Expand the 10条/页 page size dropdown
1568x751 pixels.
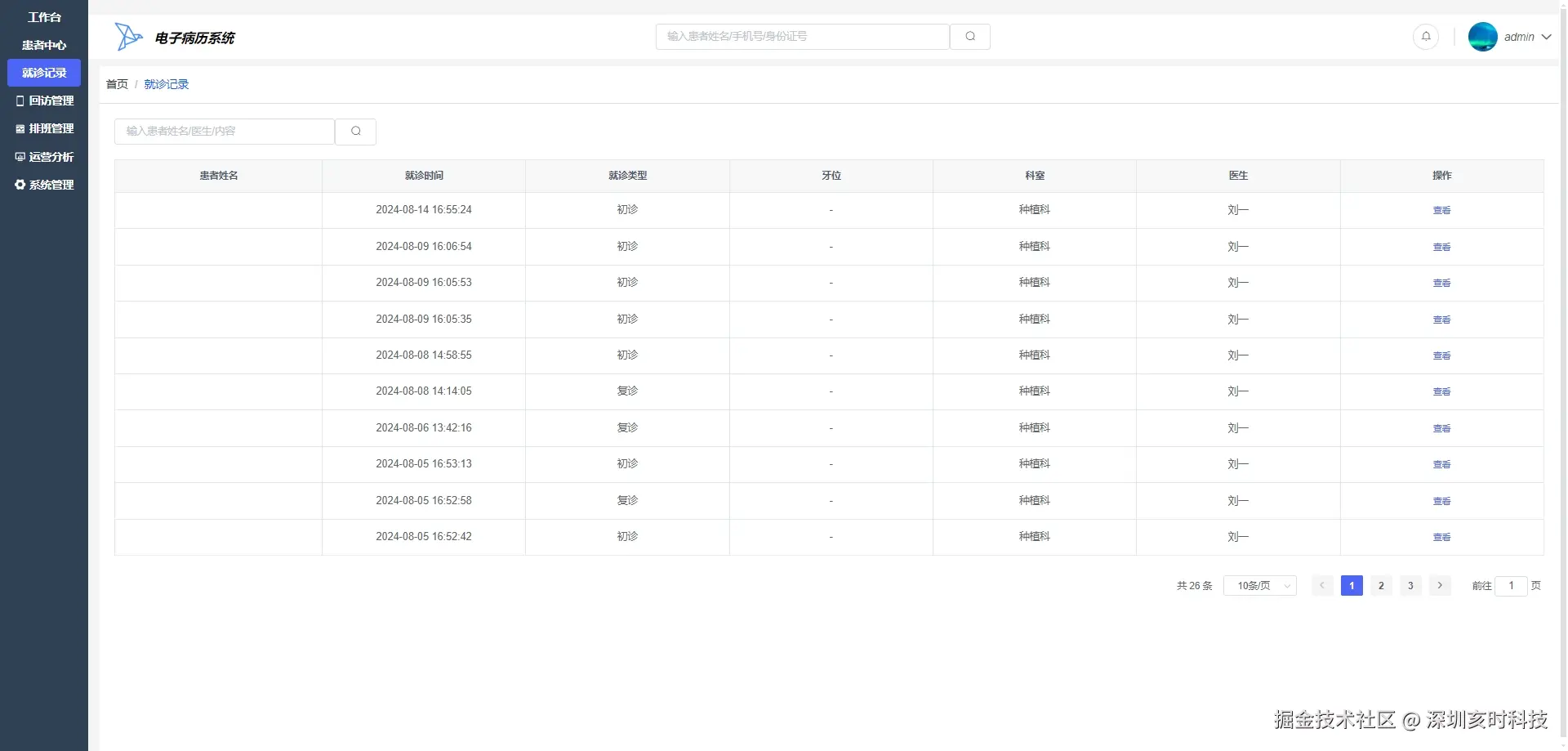(x=1260, y=586)
